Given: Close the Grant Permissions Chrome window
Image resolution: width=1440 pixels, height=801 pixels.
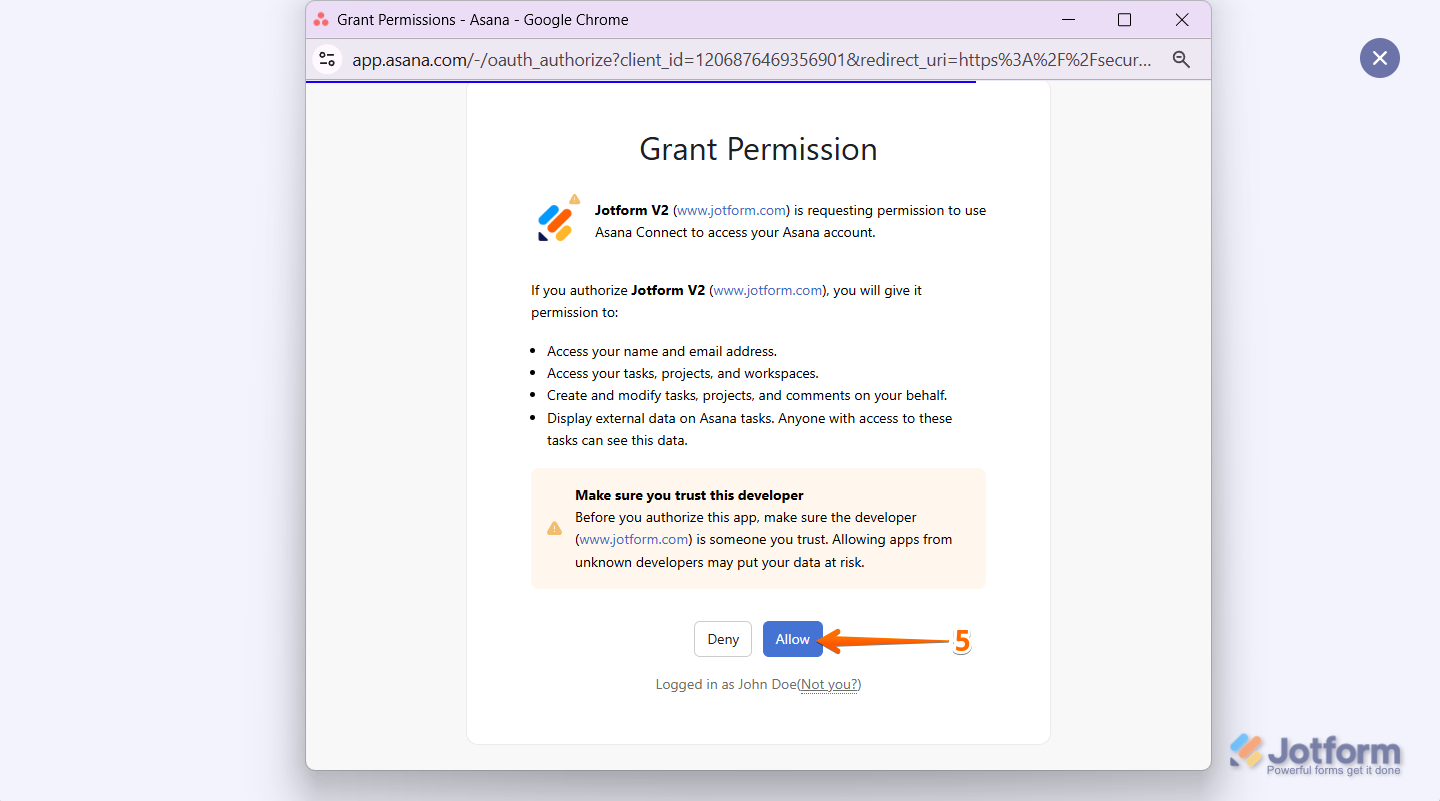Looking at the screenshot, I should [x=1182, y=19].
